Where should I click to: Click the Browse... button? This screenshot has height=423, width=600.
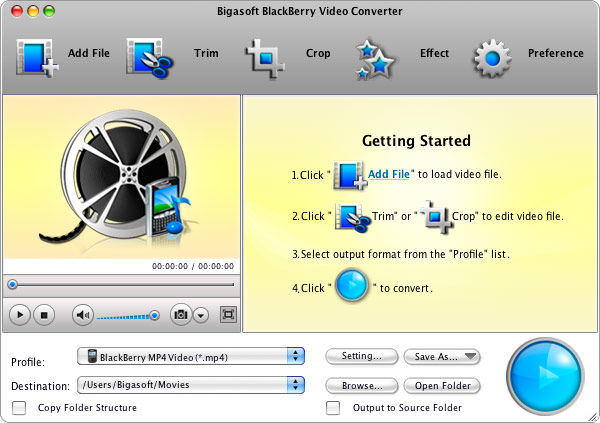(x=362, y=385)
